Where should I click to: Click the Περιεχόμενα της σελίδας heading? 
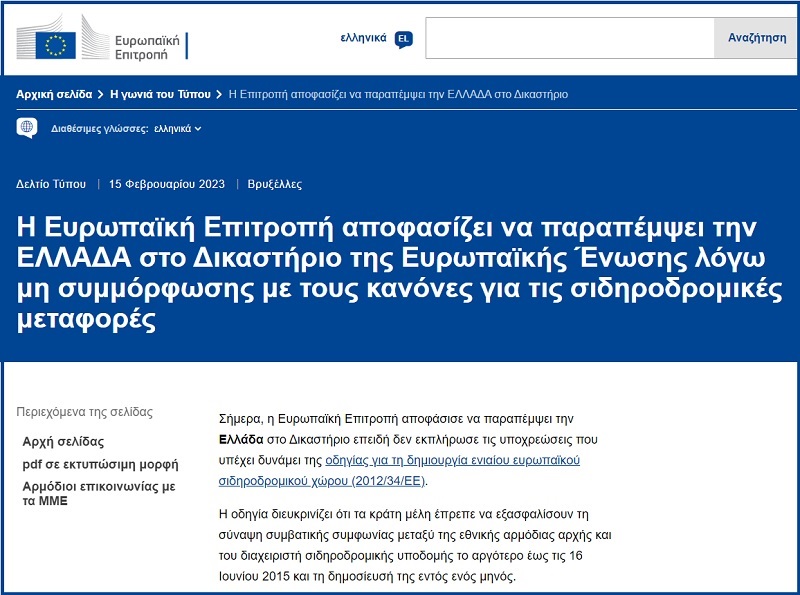point(85,412)
